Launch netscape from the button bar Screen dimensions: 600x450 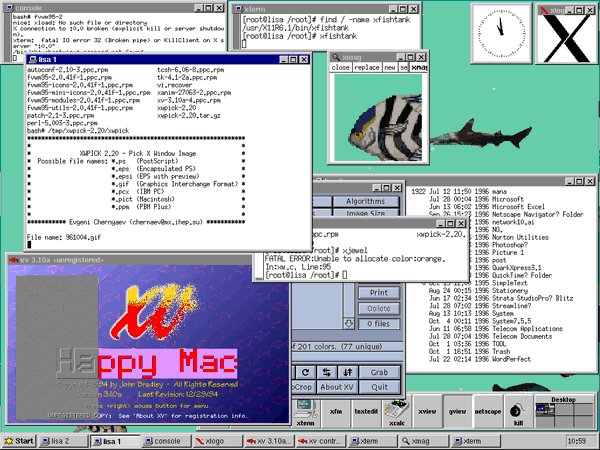point(488,412)
